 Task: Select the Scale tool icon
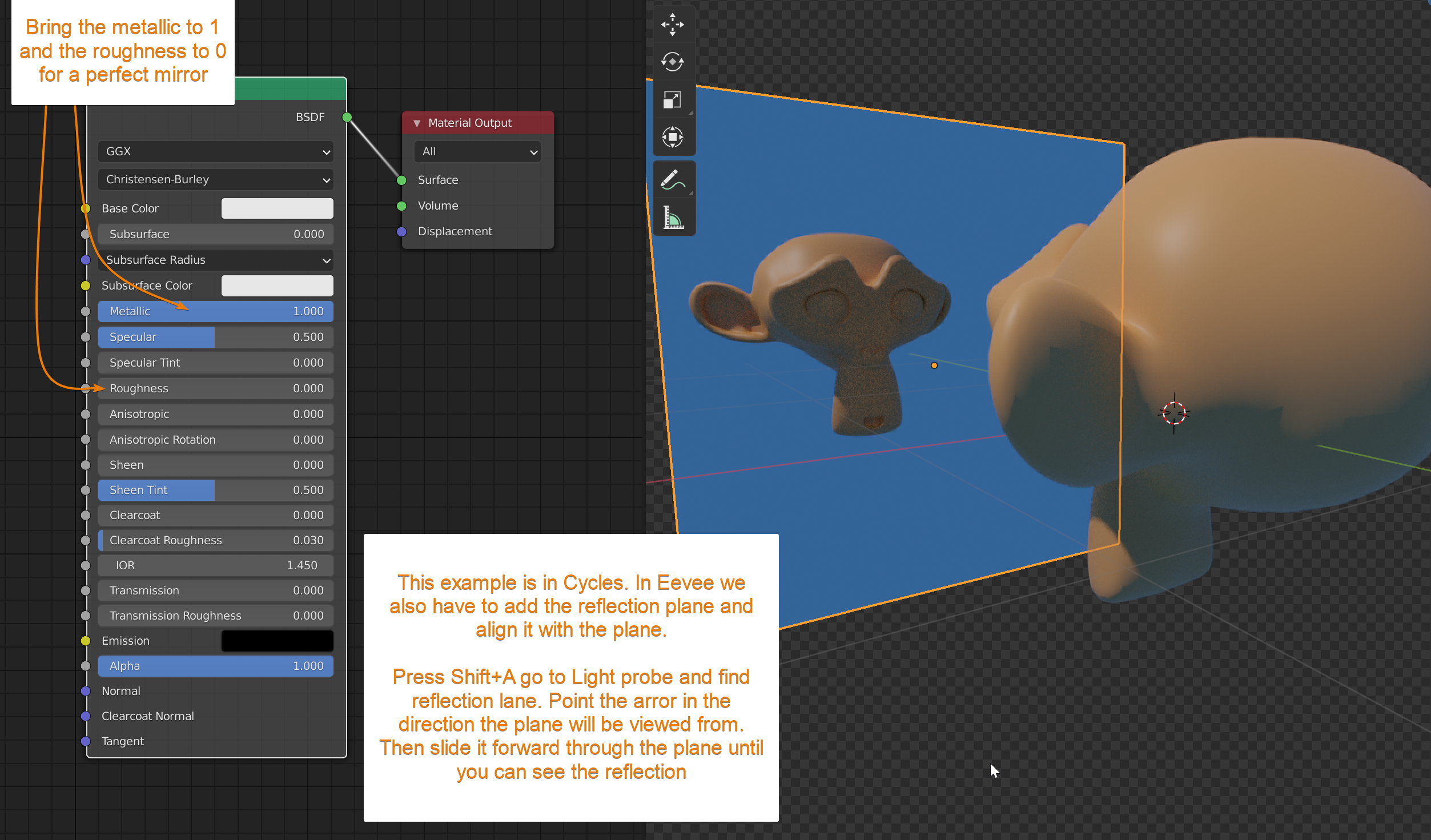click(672, 100)
